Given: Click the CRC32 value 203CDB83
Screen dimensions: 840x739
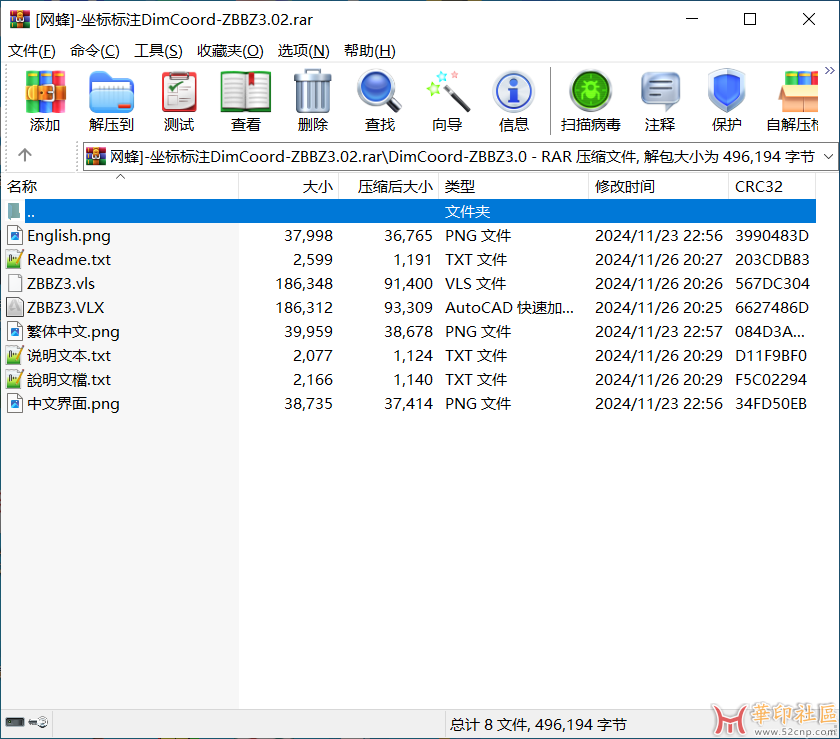Looking at the screenshot, I should tap(772, 259).
